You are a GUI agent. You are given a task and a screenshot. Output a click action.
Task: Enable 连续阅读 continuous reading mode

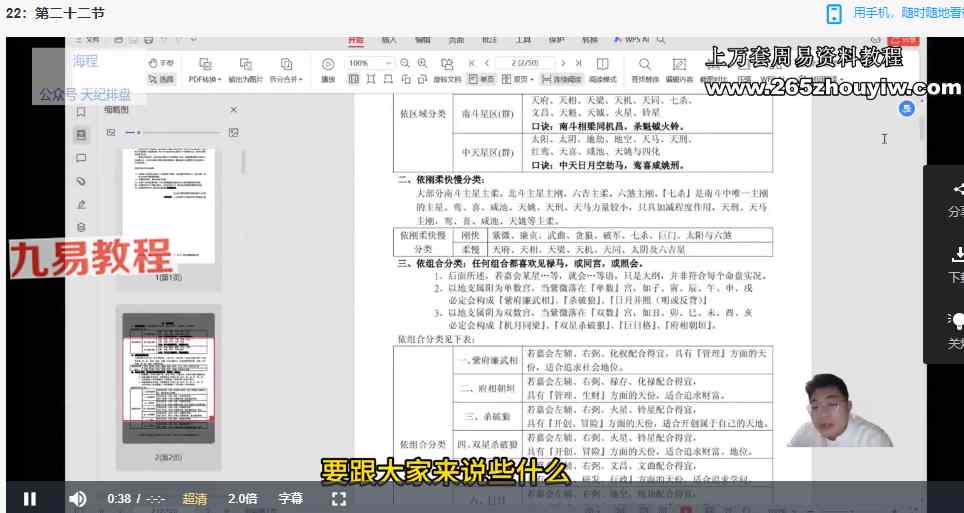(x=563, y=79)
